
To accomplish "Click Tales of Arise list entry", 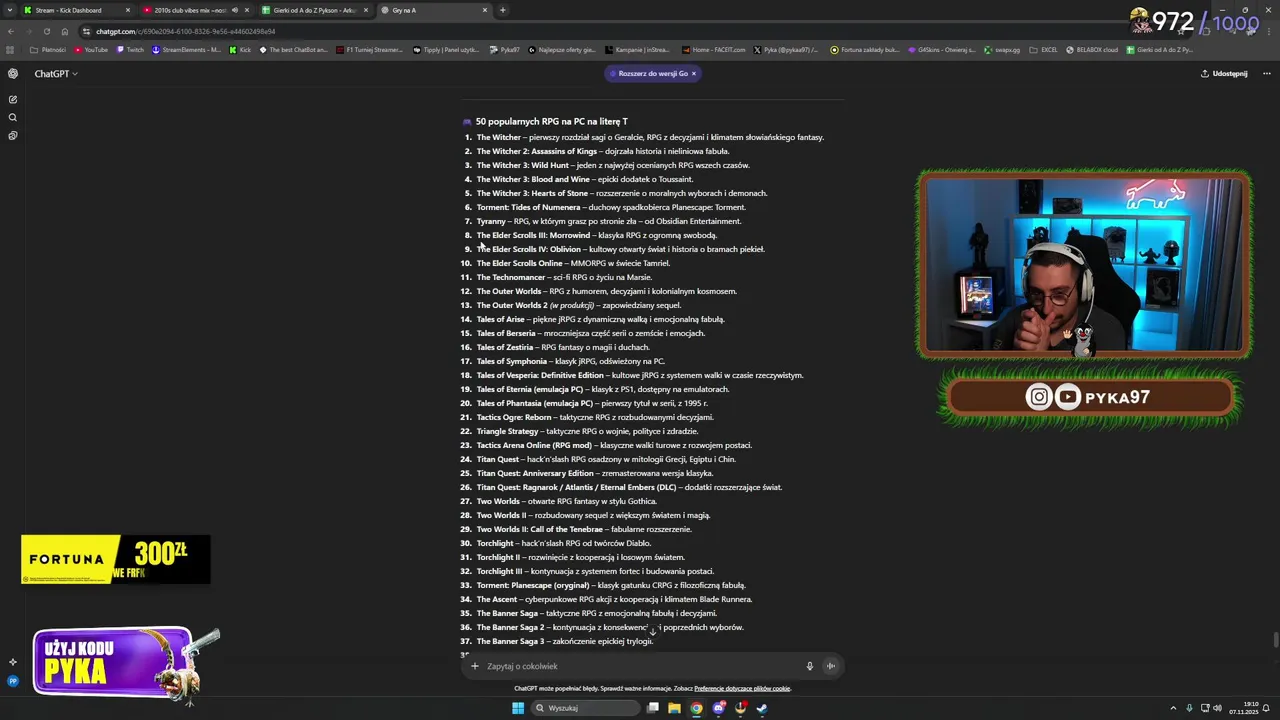I will (600, 319).
